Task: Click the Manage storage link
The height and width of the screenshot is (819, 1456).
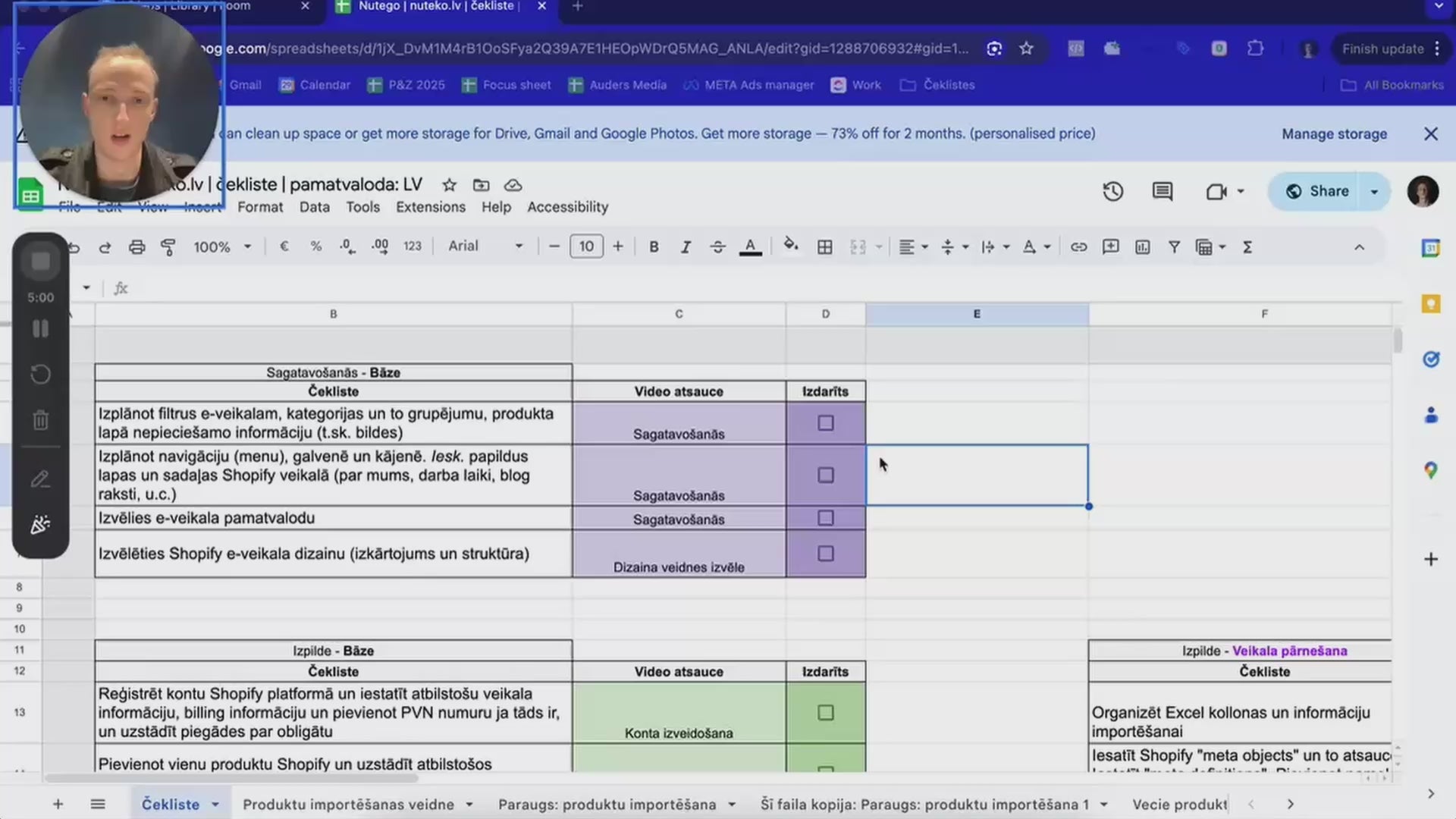Action: [x=1334, y=134]
